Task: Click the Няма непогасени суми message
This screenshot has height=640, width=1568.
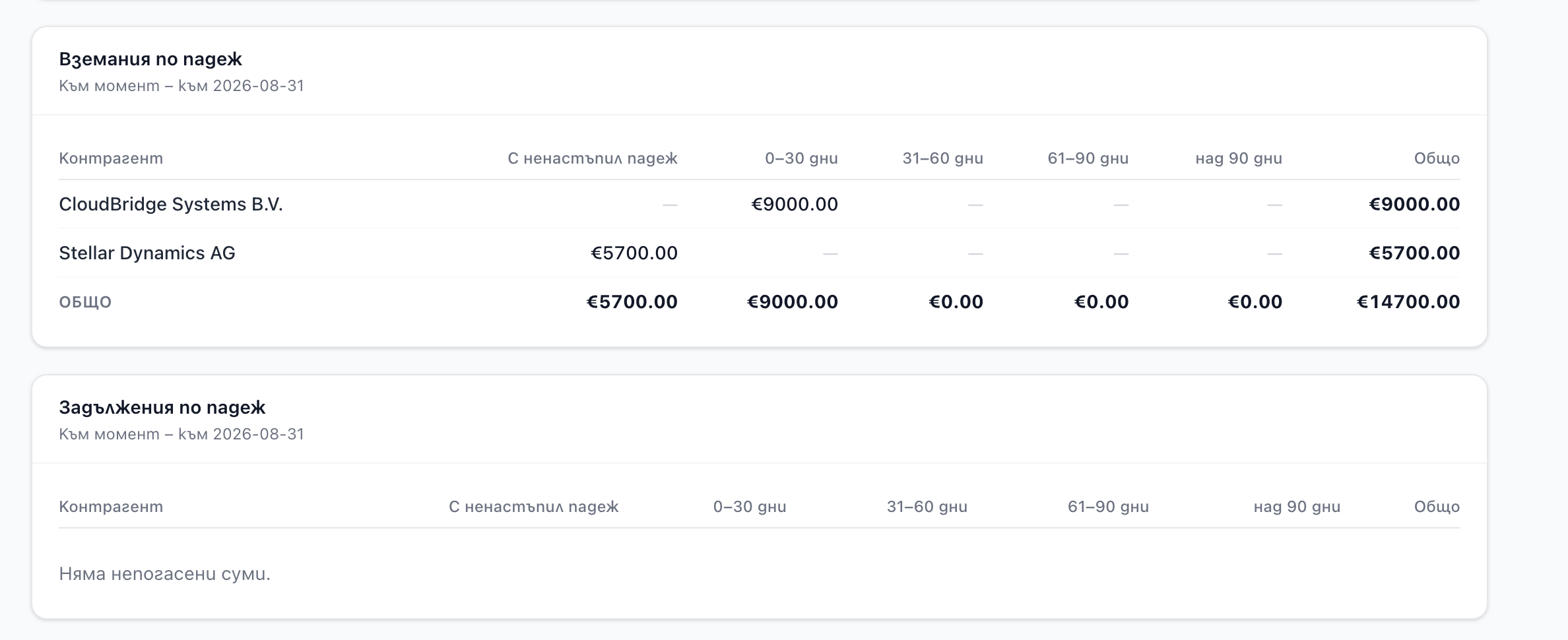Action: 165,574
